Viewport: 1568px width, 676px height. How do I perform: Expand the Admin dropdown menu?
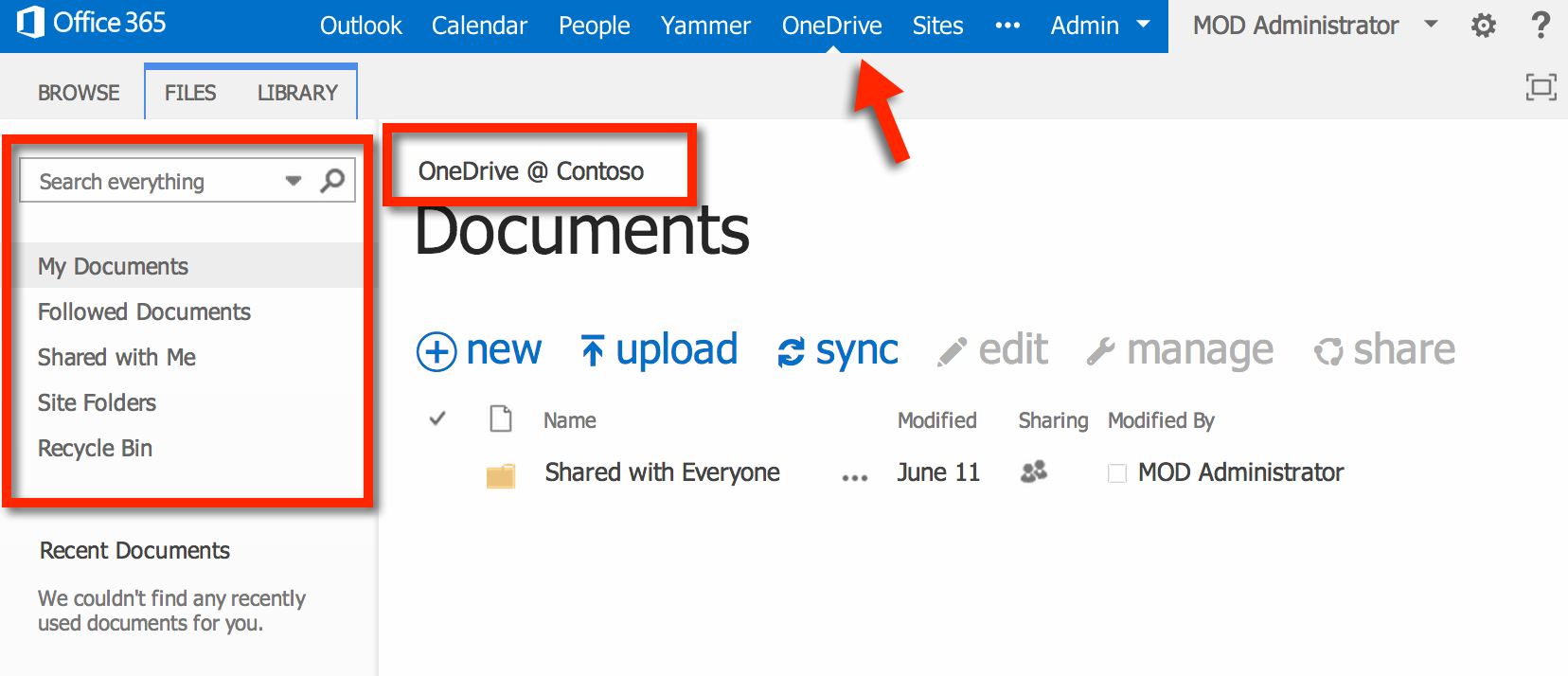(1100, 26)
